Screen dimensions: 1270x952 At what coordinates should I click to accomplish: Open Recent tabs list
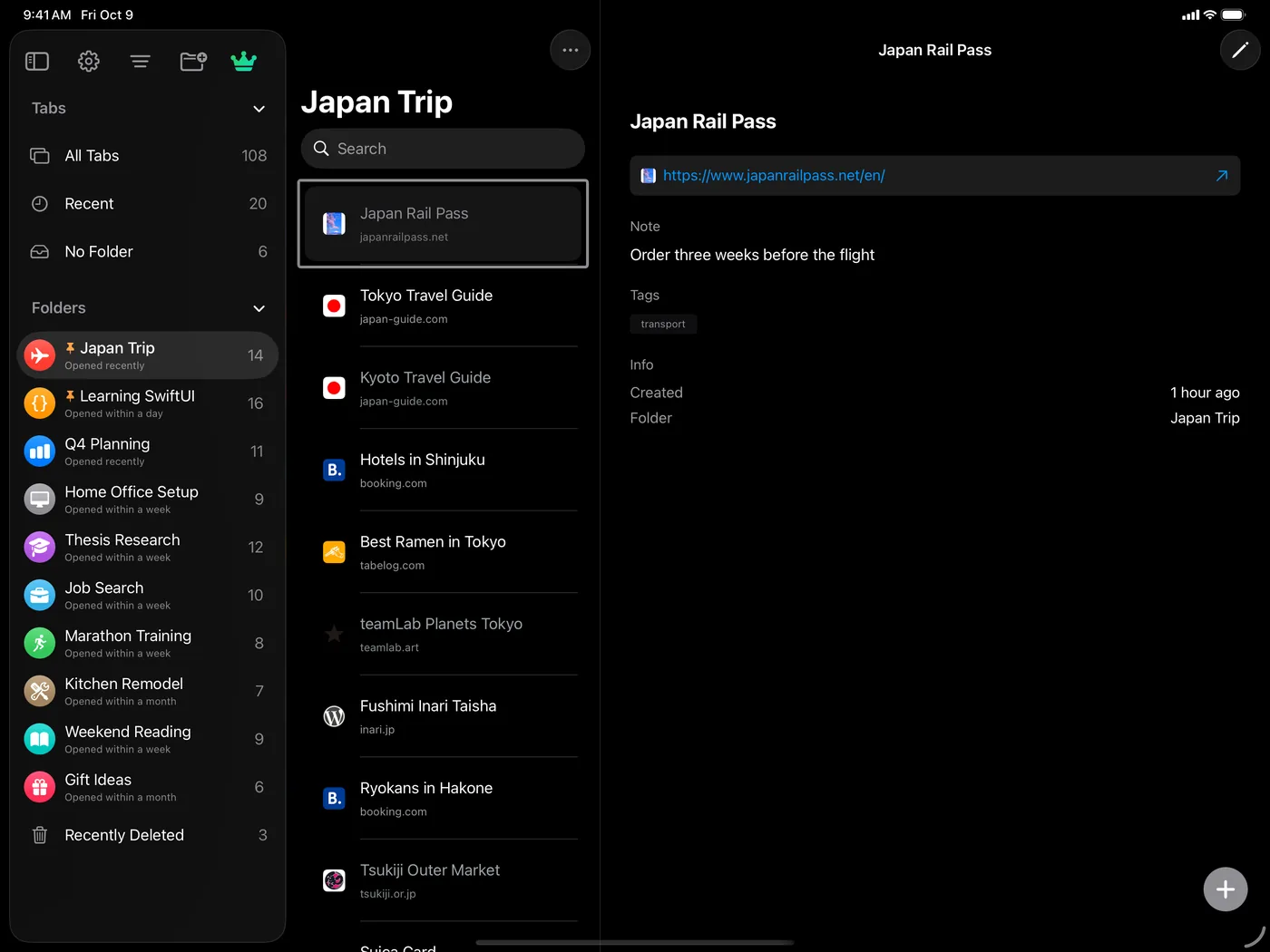tap(148, 204)
